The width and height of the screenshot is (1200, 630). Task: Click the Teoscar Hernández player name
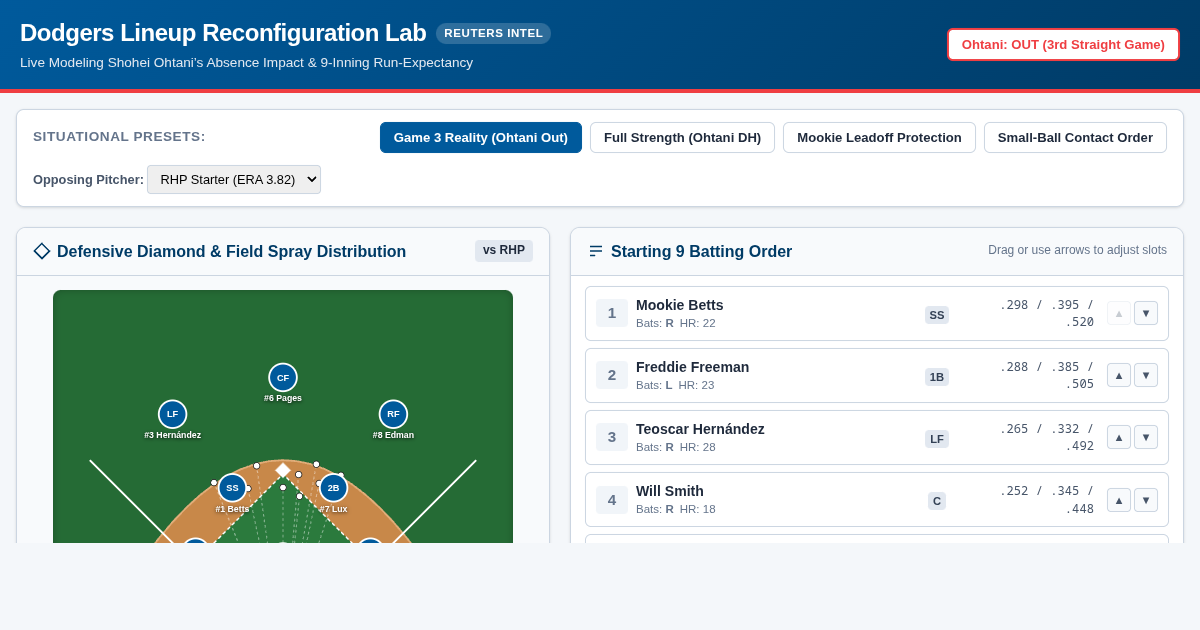point(700,429)
